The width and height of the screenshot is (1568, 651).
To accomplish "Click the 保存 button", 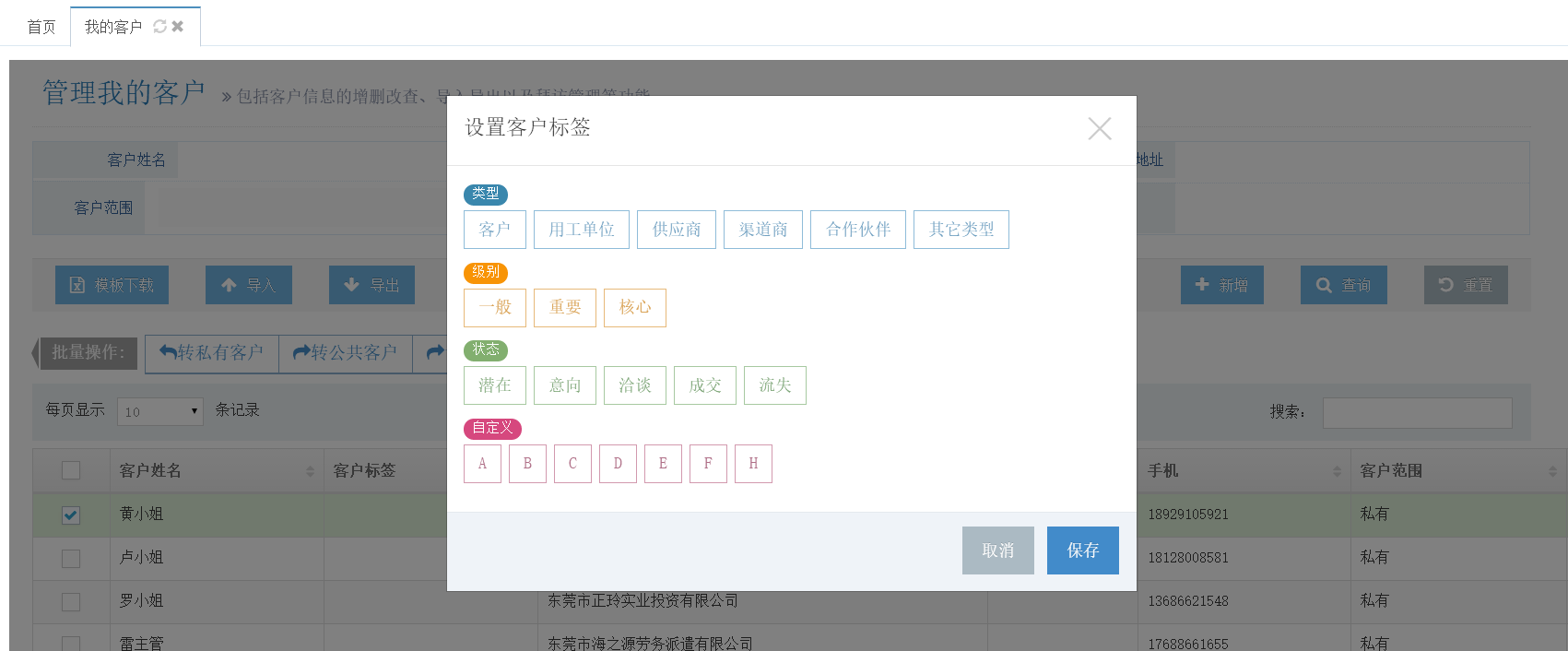I will coord(1083,550).
